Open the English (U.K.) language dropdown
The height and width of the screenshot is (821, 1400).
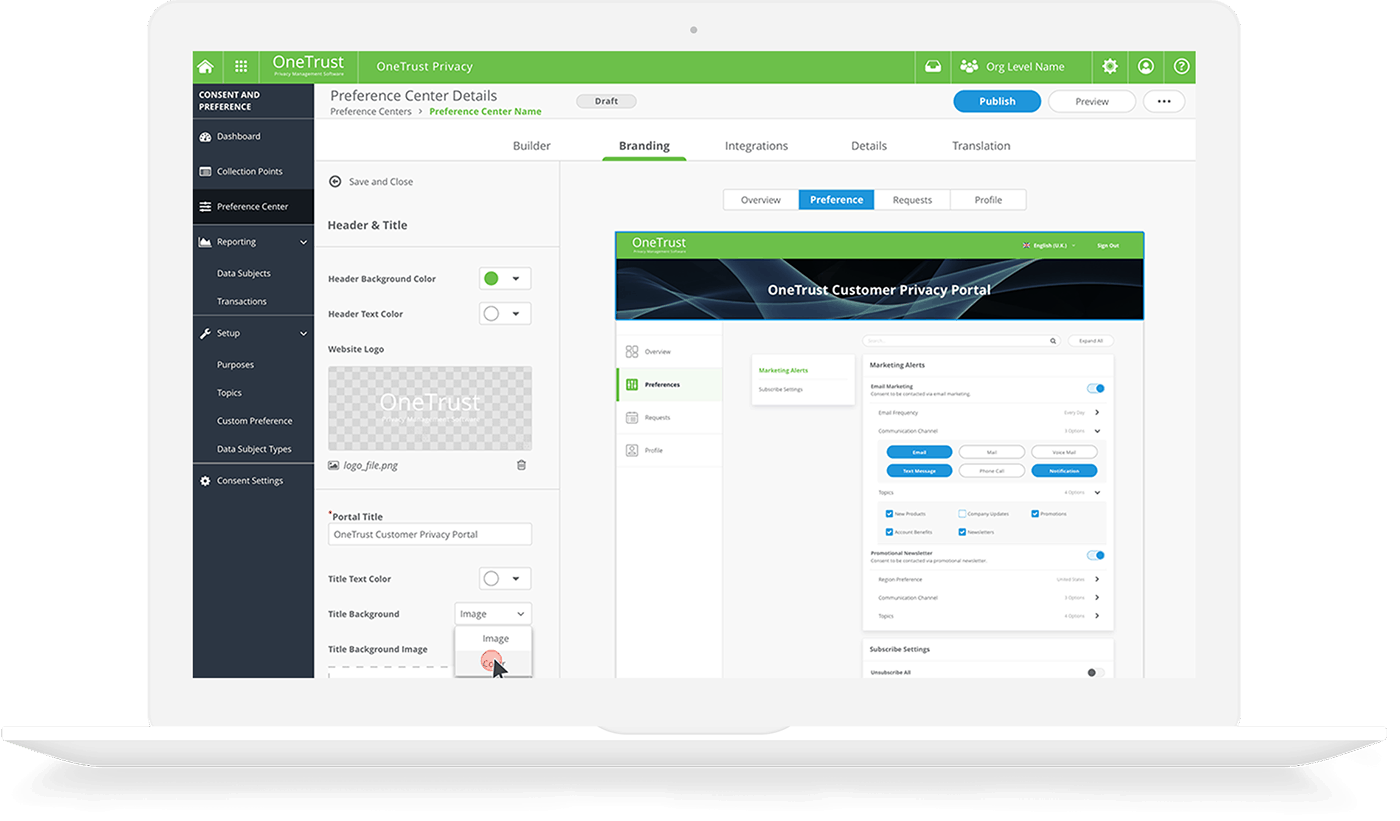[1050, 245]
